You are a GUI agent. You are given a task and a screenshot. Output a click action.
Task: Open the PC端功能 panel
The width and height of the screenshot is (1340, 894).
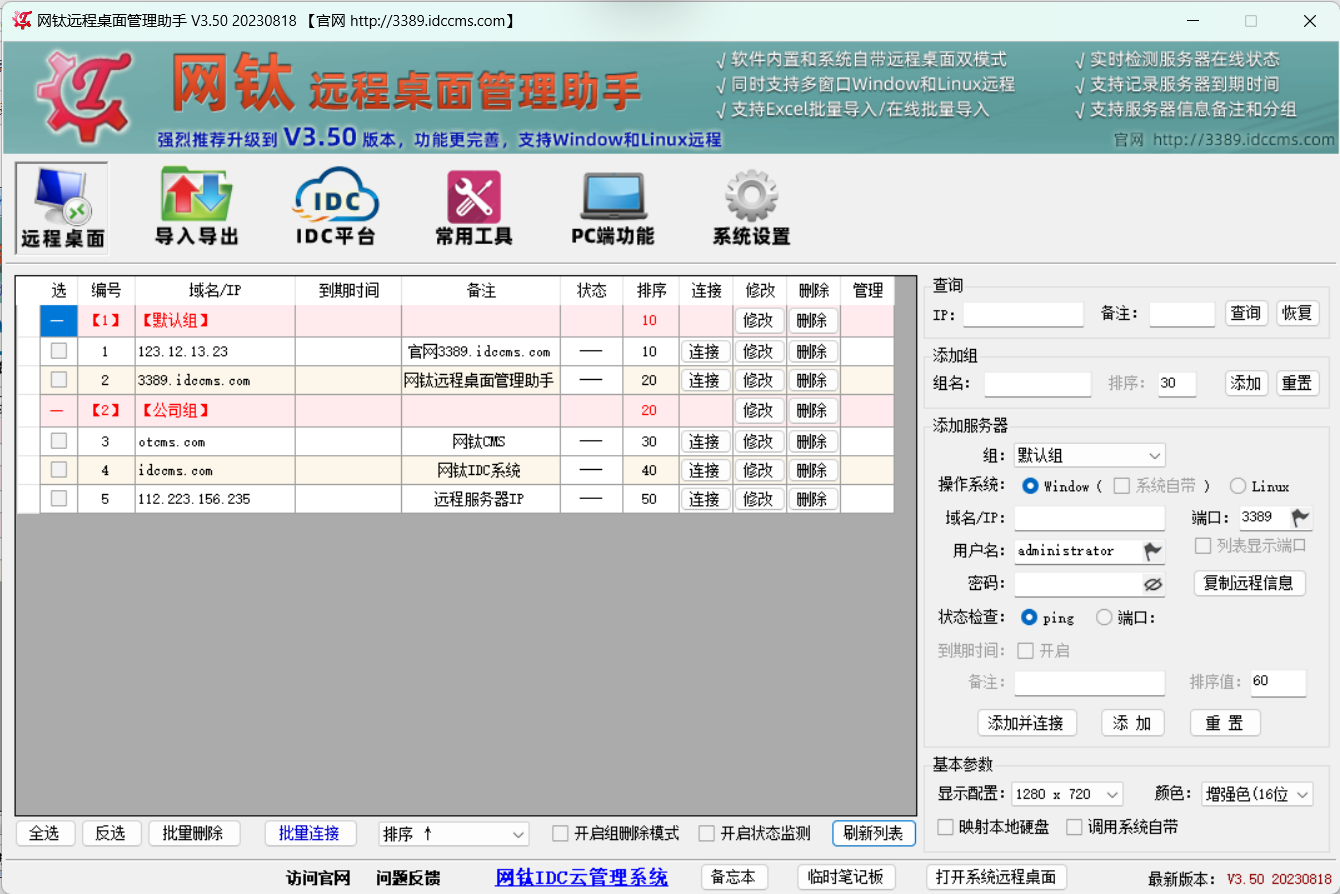point(611,207)
